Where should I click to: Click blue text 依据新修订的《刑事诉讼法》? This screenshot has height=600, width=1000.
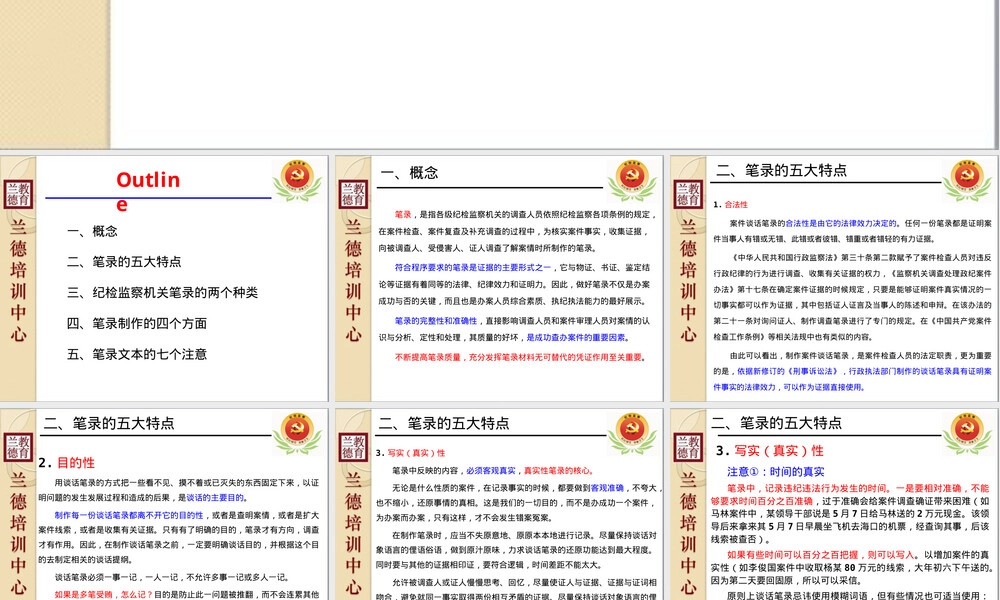pos(788,371)
